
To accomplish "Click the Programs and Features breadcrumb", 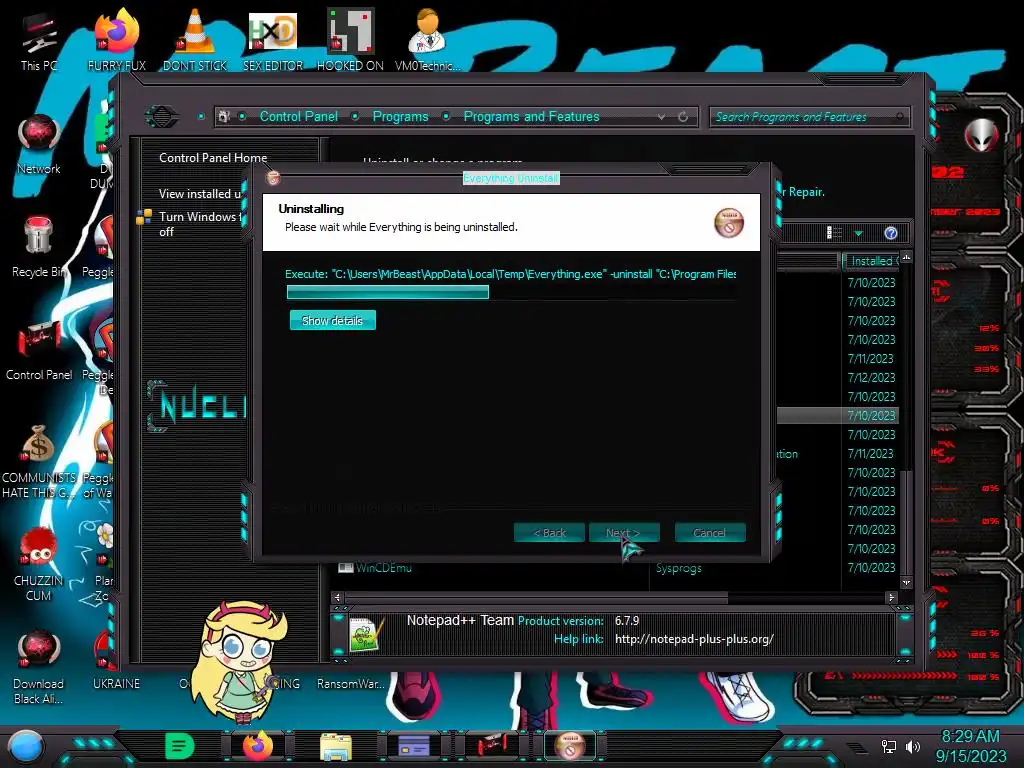I will pyautogui.click(x=531, y=116).
